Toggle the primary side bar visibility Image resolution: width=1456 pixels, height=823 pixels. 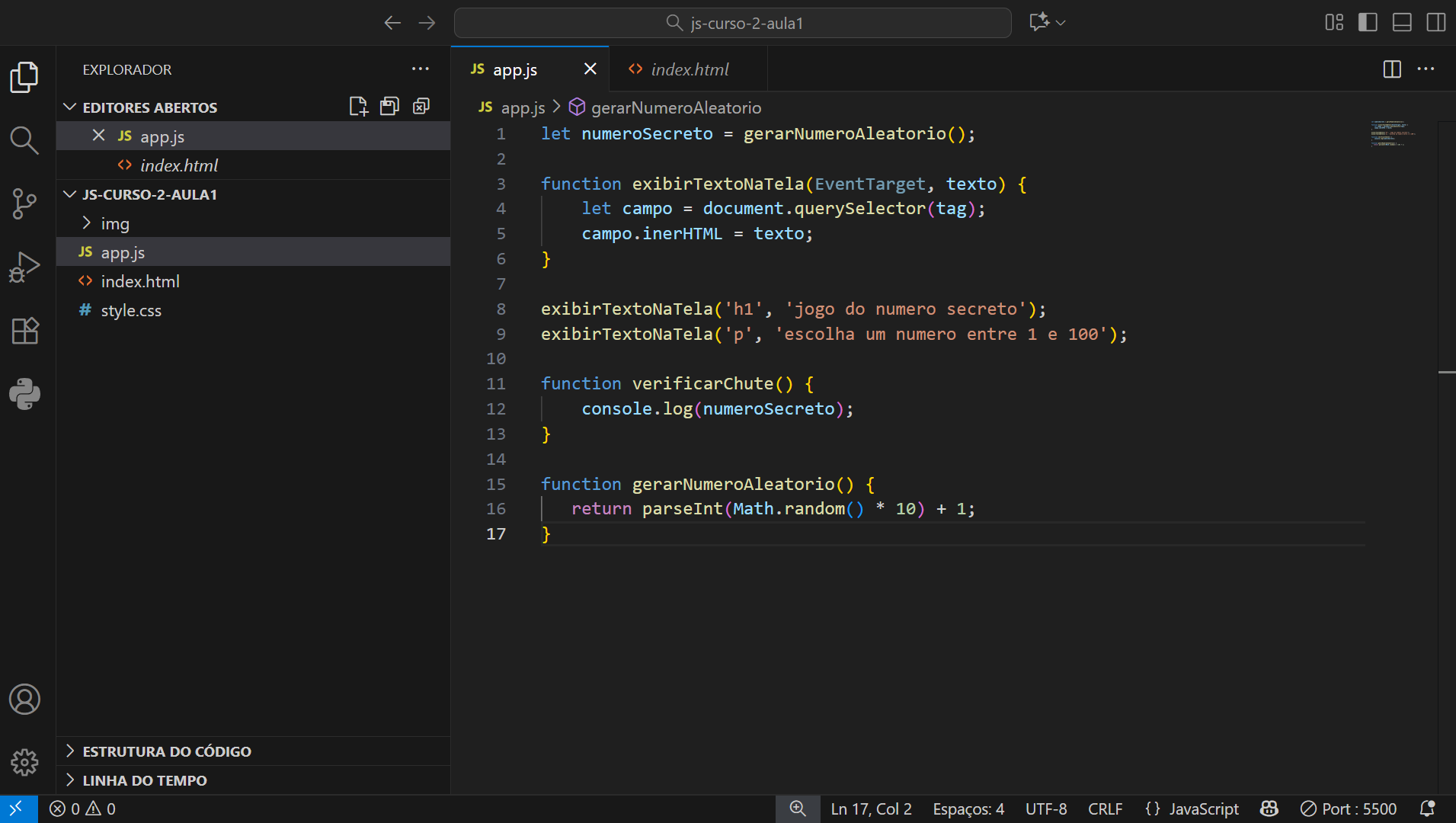pyautogui.click(x=1368, y=23)
